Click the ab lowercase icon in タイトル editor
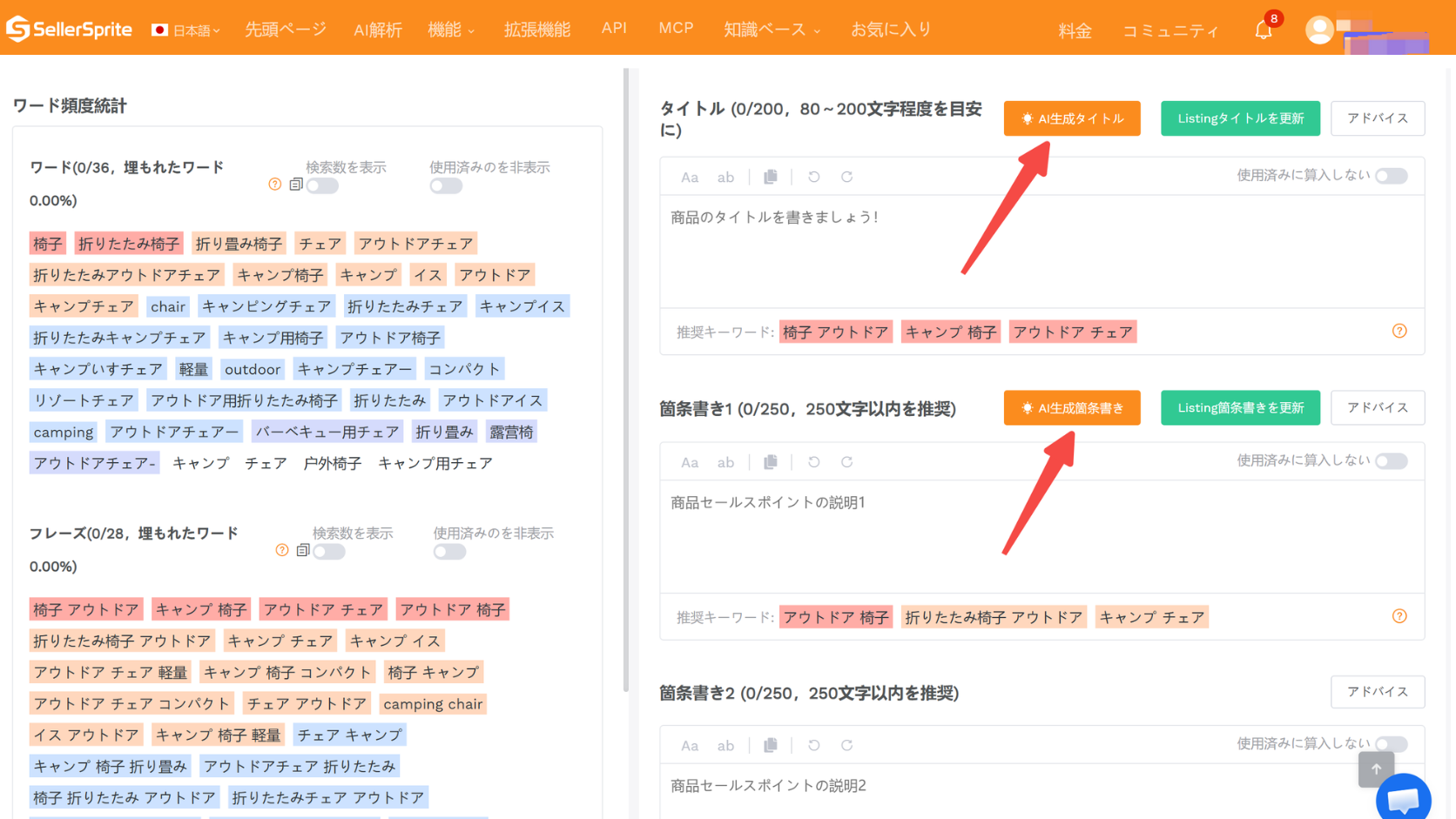Image resolution: width=1456 pixels, height=819 pixels. coord(725,177)
